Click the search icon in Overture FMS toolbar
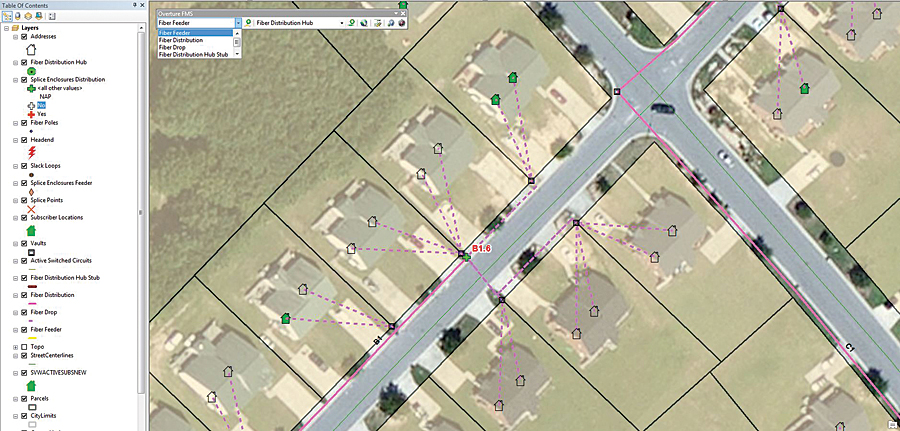 coord(390,23)
